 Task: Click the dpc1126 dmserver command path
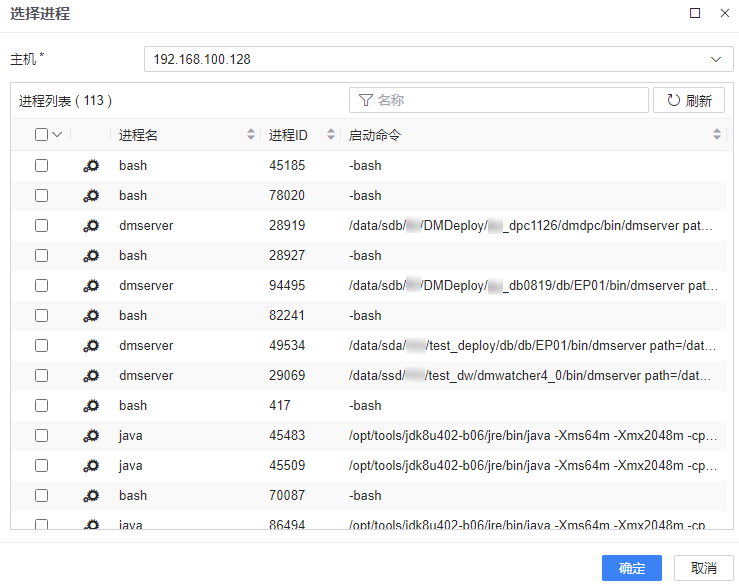tap(531, 226)
